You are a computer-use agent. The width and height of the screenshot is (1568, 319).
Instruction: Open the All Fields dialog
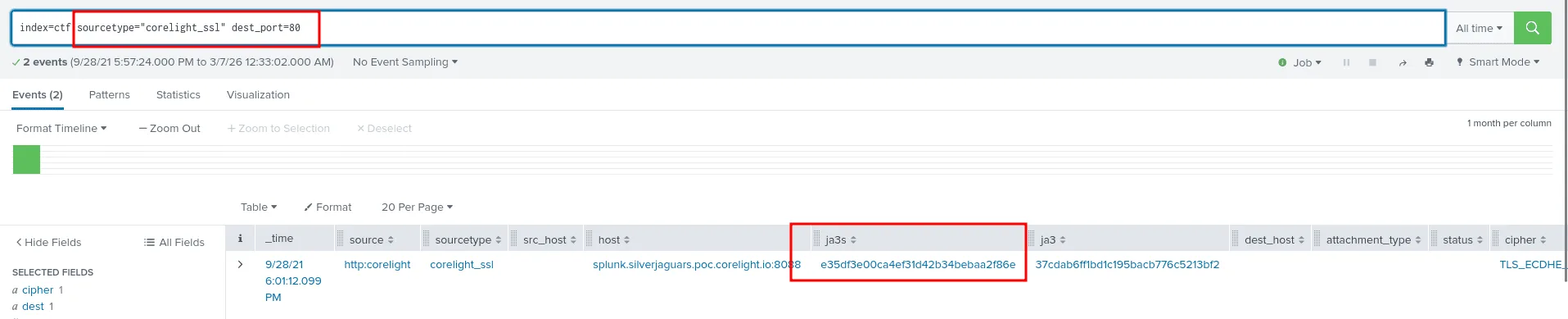(x=174, y=243)
